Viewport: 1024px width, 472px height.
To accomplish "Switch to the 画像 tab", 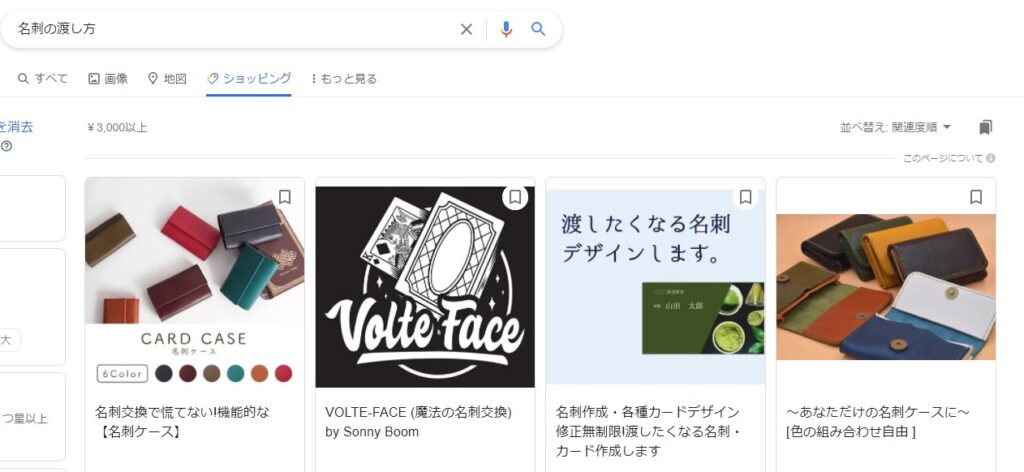I will coord(108,78).
